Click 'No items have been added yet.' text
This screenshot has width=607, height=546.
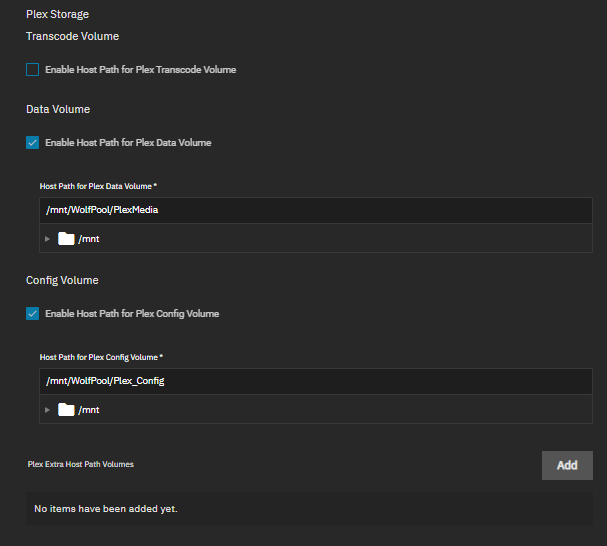click(106, 509)
